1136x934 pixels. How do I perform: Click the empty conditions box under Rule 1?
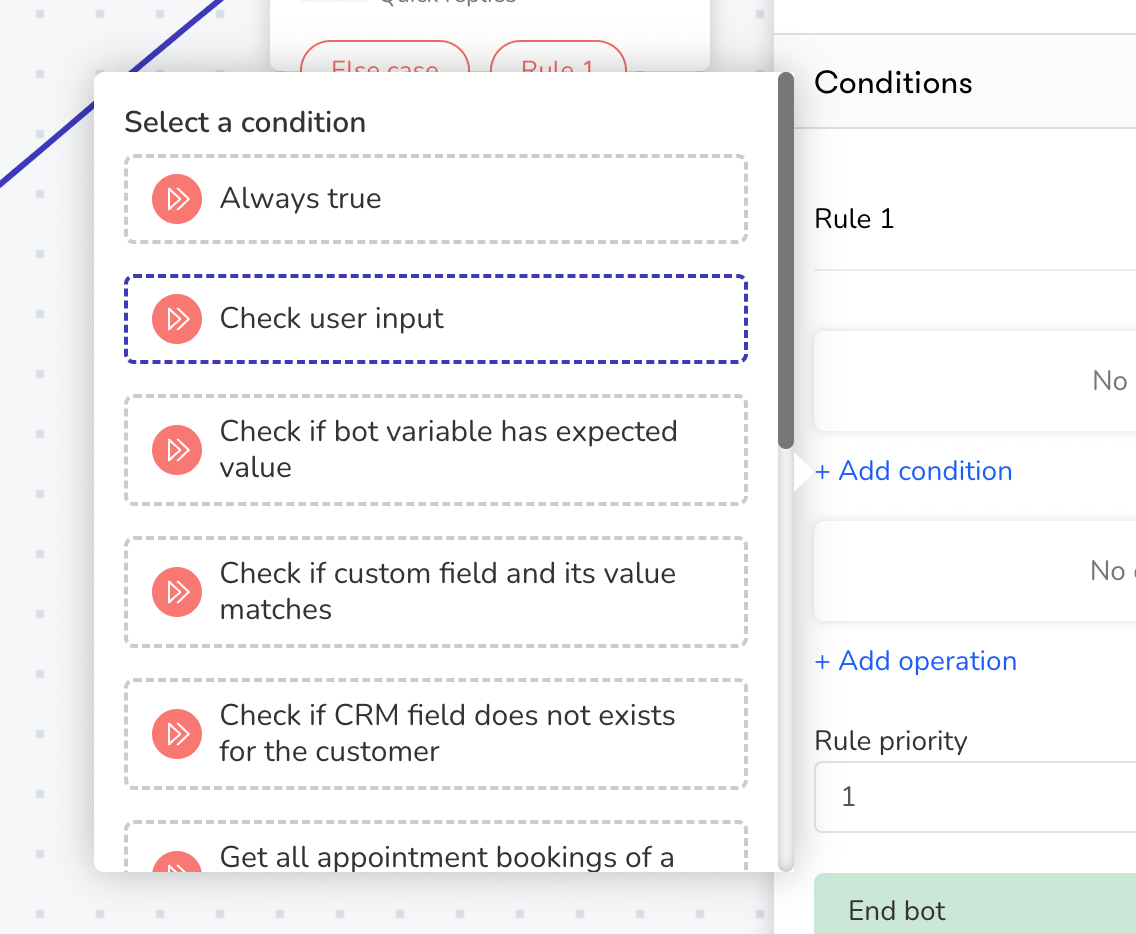tap(975, 381)
